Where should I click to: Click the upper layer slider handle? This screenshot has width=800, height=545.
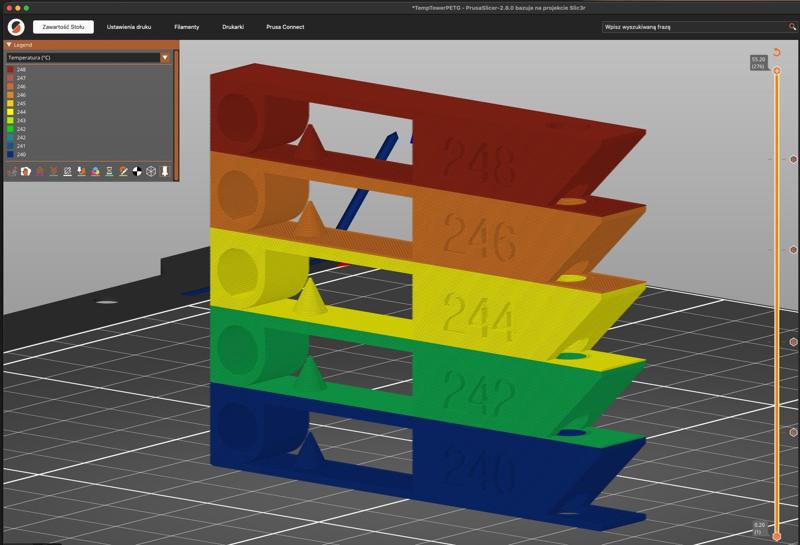[x=777, y=71]
